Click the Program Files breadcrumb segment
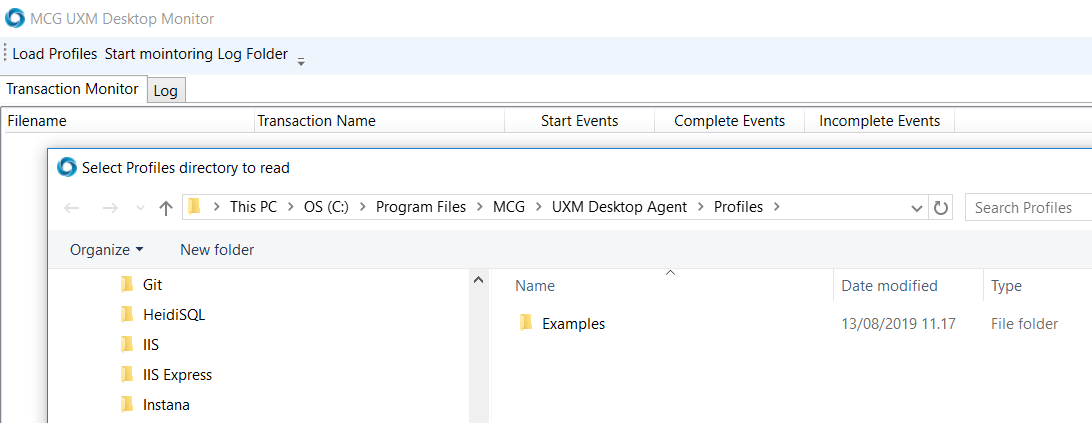The image size is (1092, 423). (420, 207)
